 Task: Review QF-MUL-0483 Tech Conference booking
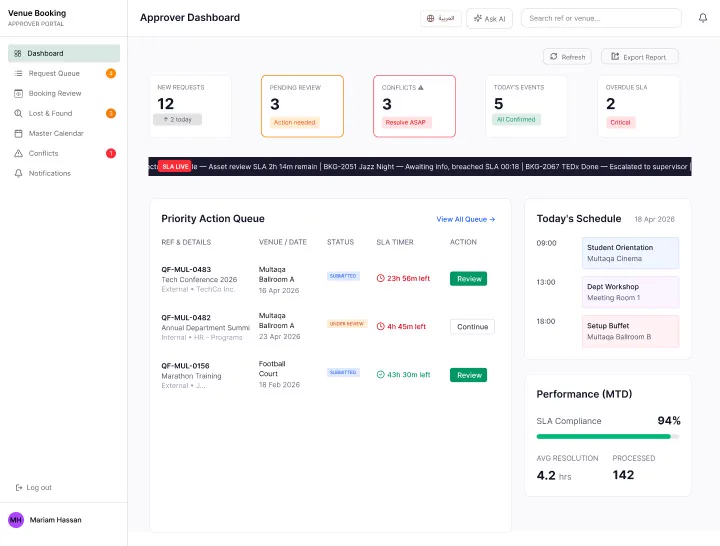point(468,279)
